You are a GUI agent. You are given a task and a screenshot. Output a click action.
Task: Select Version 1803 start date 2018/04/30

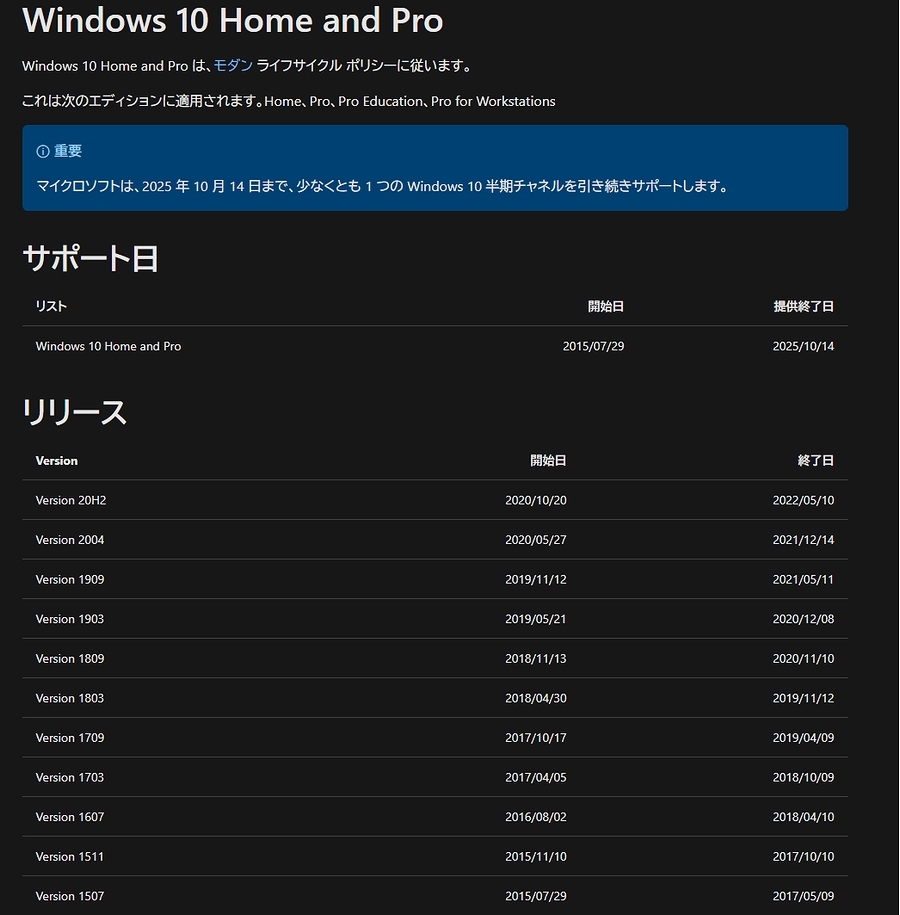click(536, 699)
